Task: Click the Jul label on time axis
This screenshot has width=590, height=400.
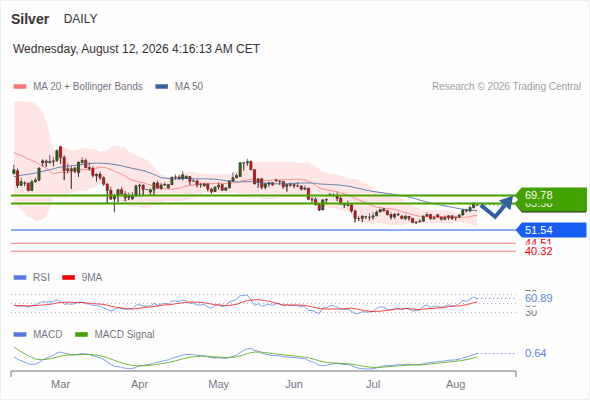Action: (x=373, y=384)
